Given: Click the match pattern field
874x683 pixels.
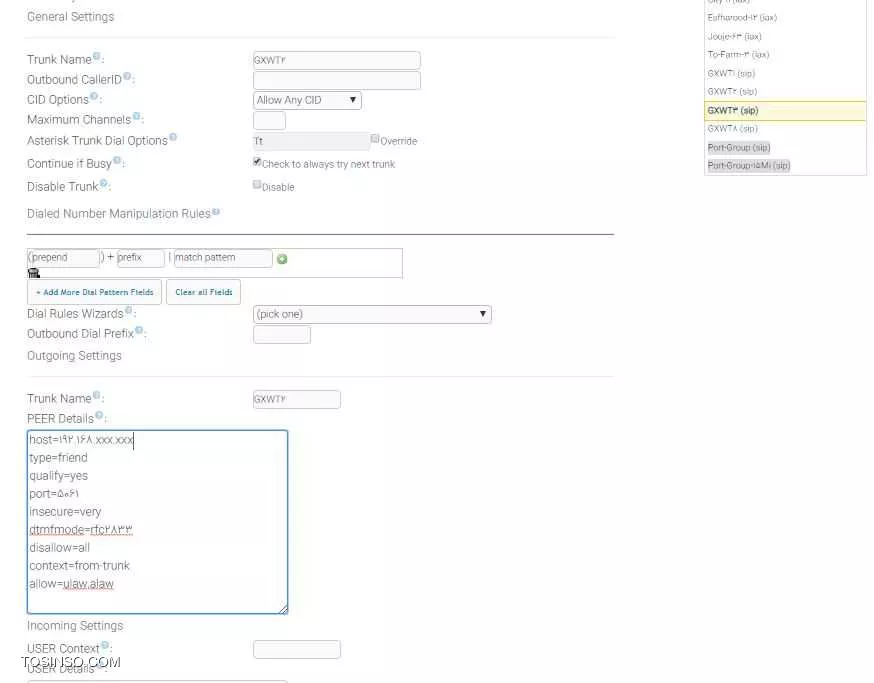Looking at the screenshot, I should click(x=223, y=258).
